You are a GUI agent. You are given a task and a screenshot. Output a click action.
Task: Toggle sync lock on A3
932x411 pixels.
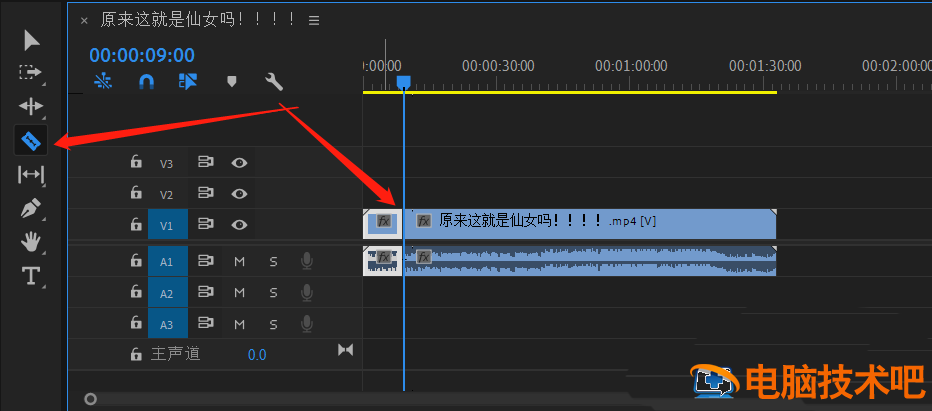[x=206, y=324]
